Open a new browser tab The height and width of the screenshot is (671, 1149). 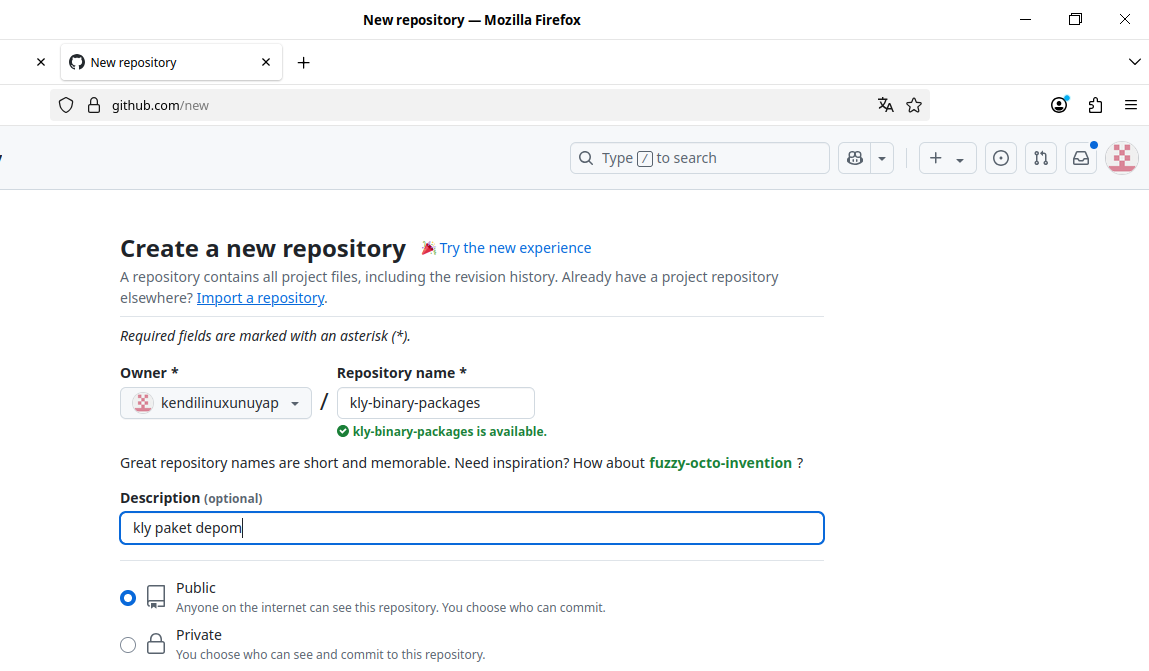[x=304, y=62]
